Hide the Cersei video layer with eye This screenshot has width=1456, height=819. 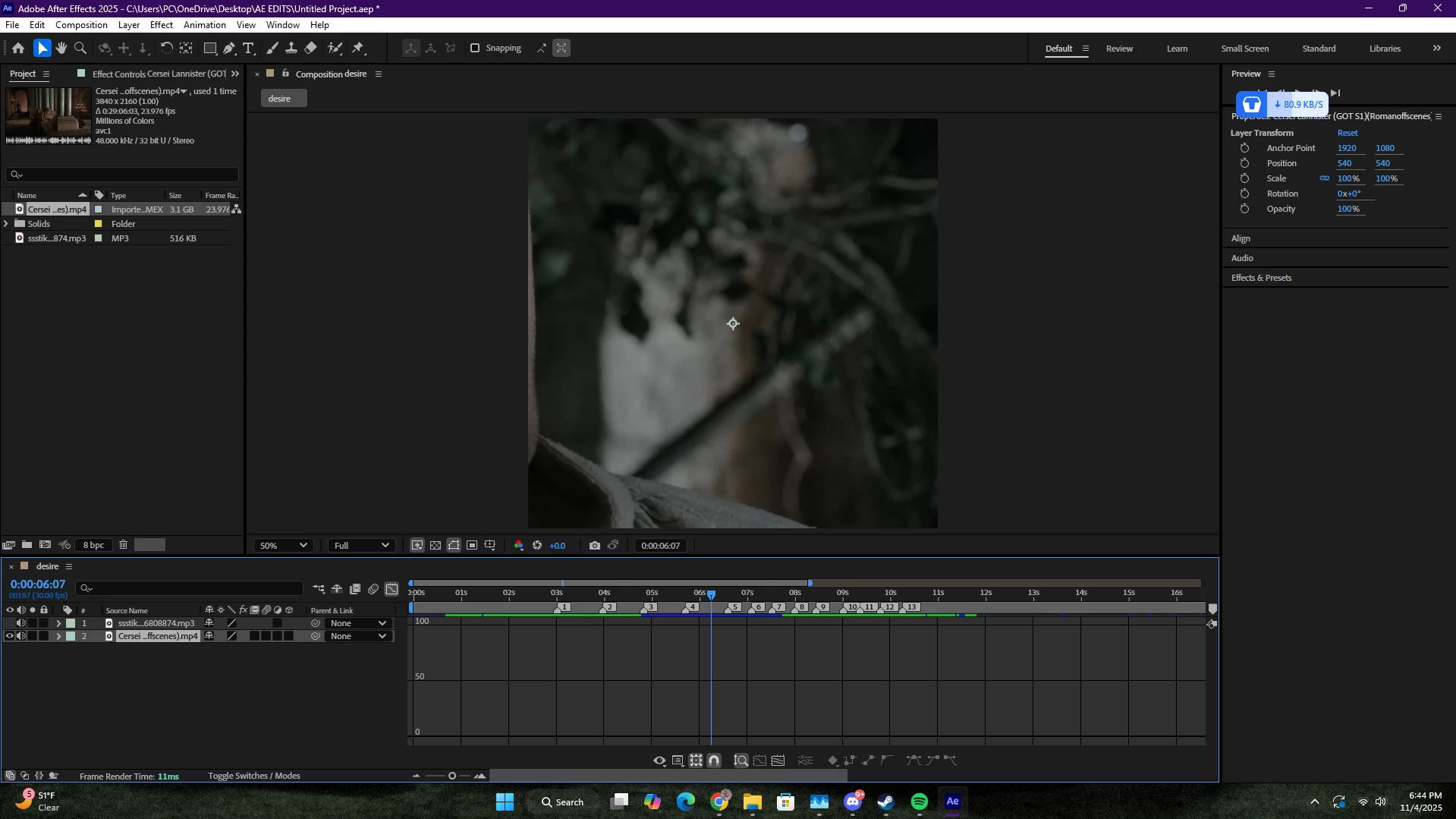pos(9,636)
